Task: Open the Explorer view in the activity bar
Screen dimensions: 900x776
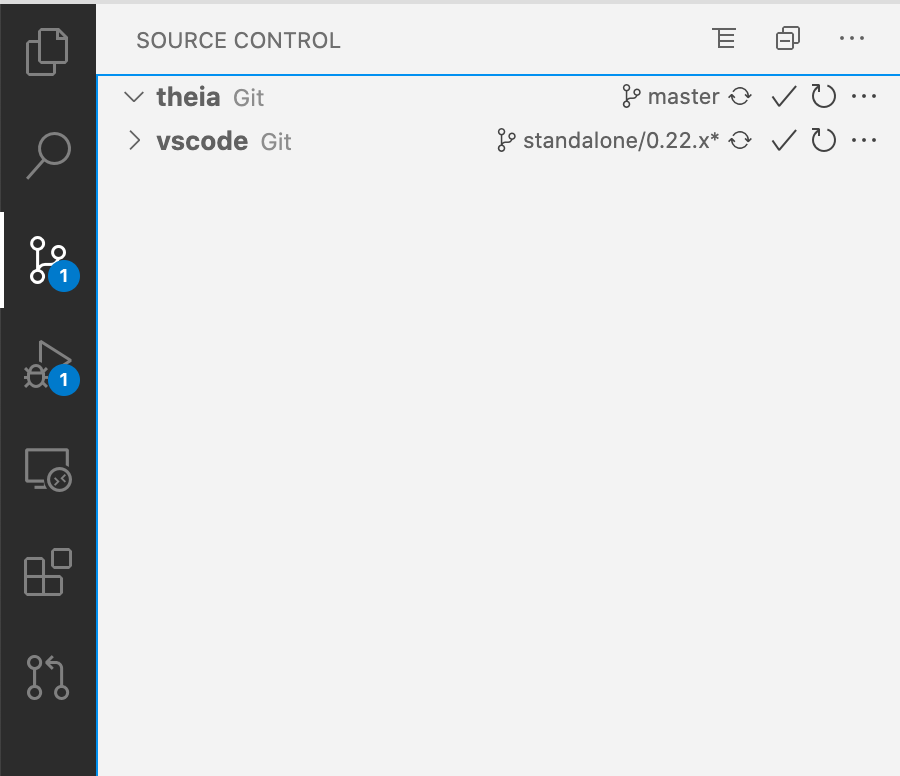Action: coord(48,51)
